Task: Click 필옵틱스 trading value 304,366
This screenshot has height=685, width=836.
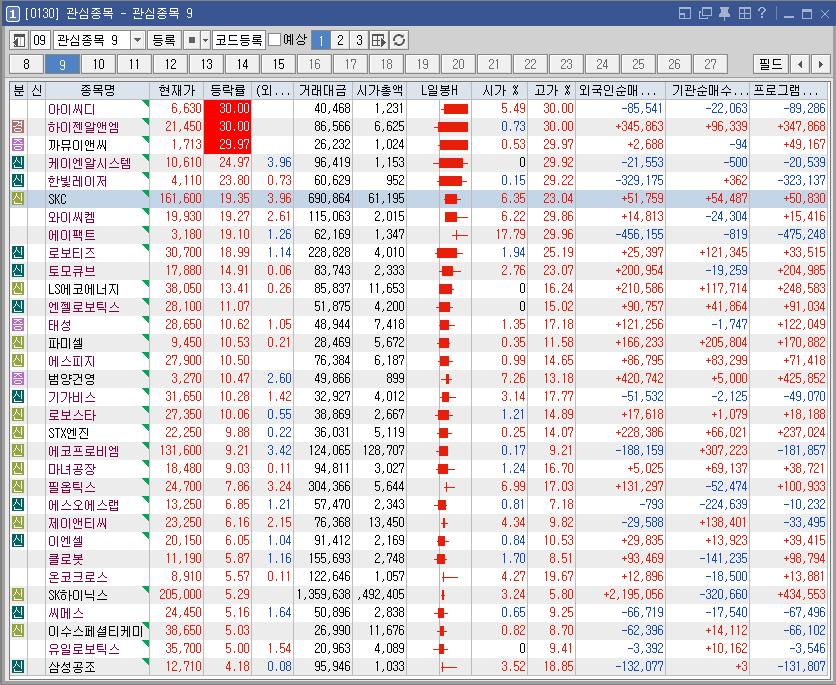Action: 329,487
